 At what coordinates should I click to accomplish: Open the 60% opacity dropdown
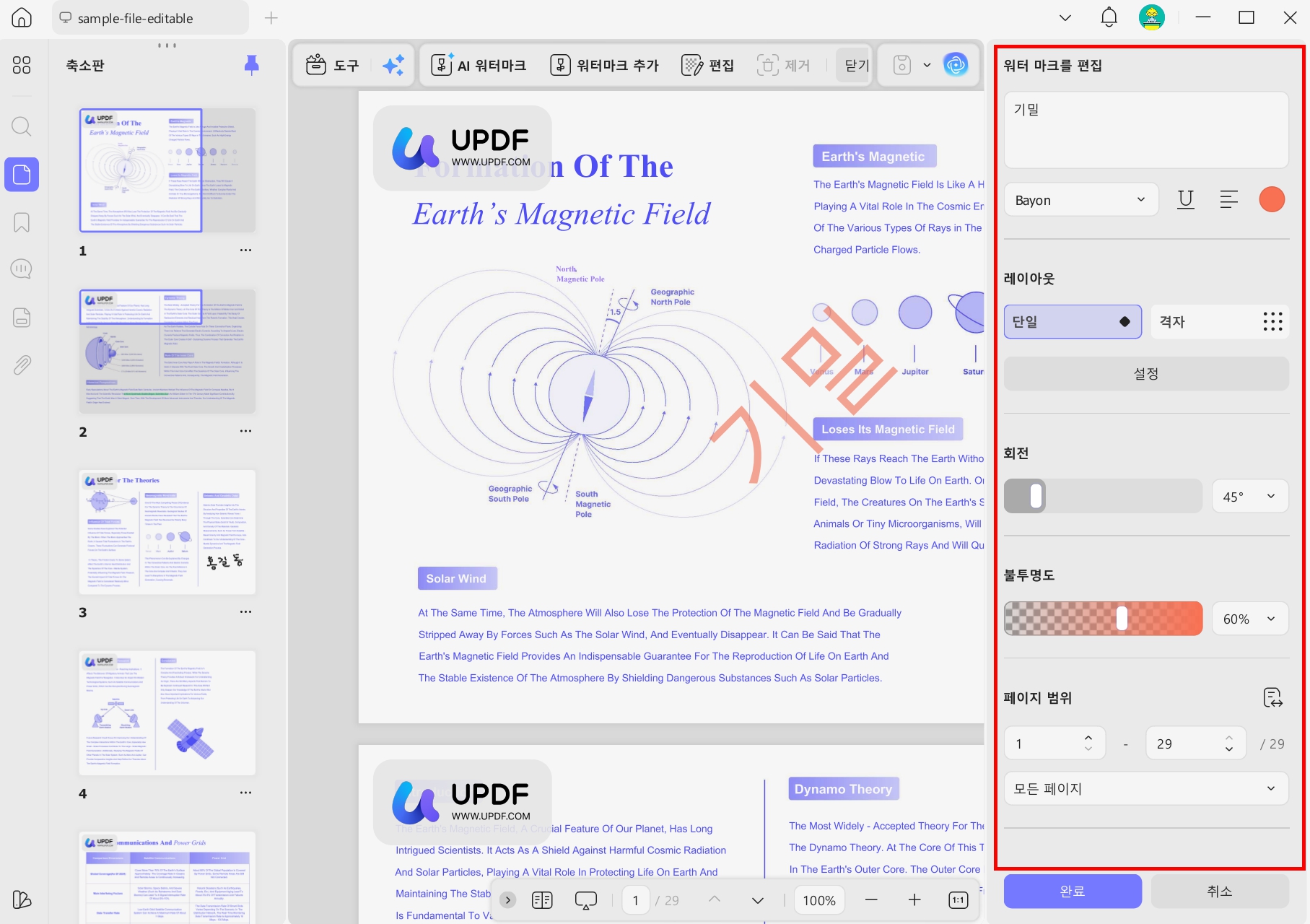click(1250, 619)
